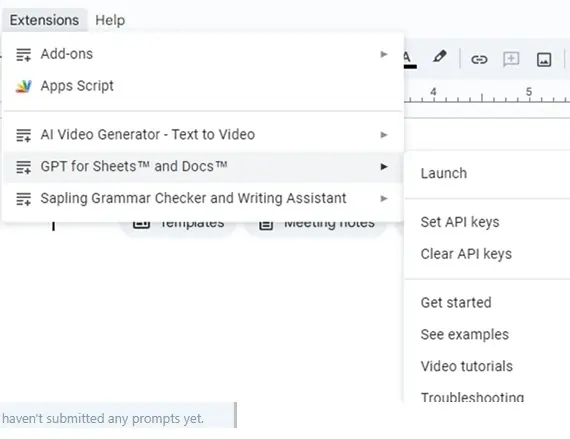Open the text color A tool
The width and height of the screenshot is (570, 439).
pos(410,59)
